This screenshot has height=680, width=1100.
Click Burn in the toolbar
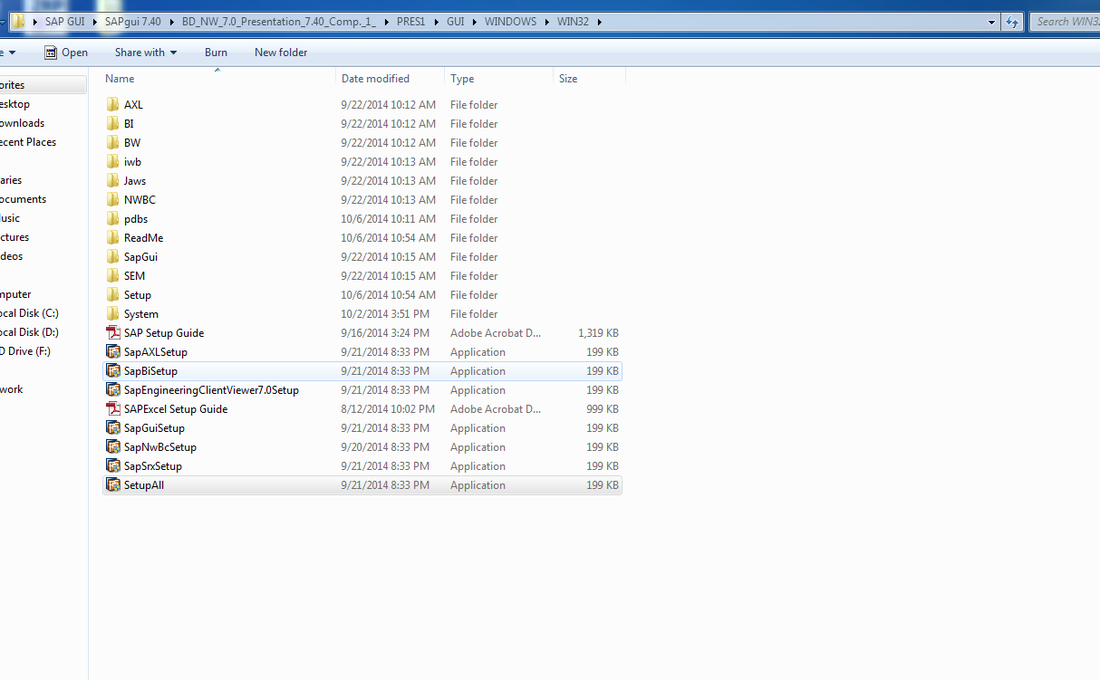click(x=216, y=53)
